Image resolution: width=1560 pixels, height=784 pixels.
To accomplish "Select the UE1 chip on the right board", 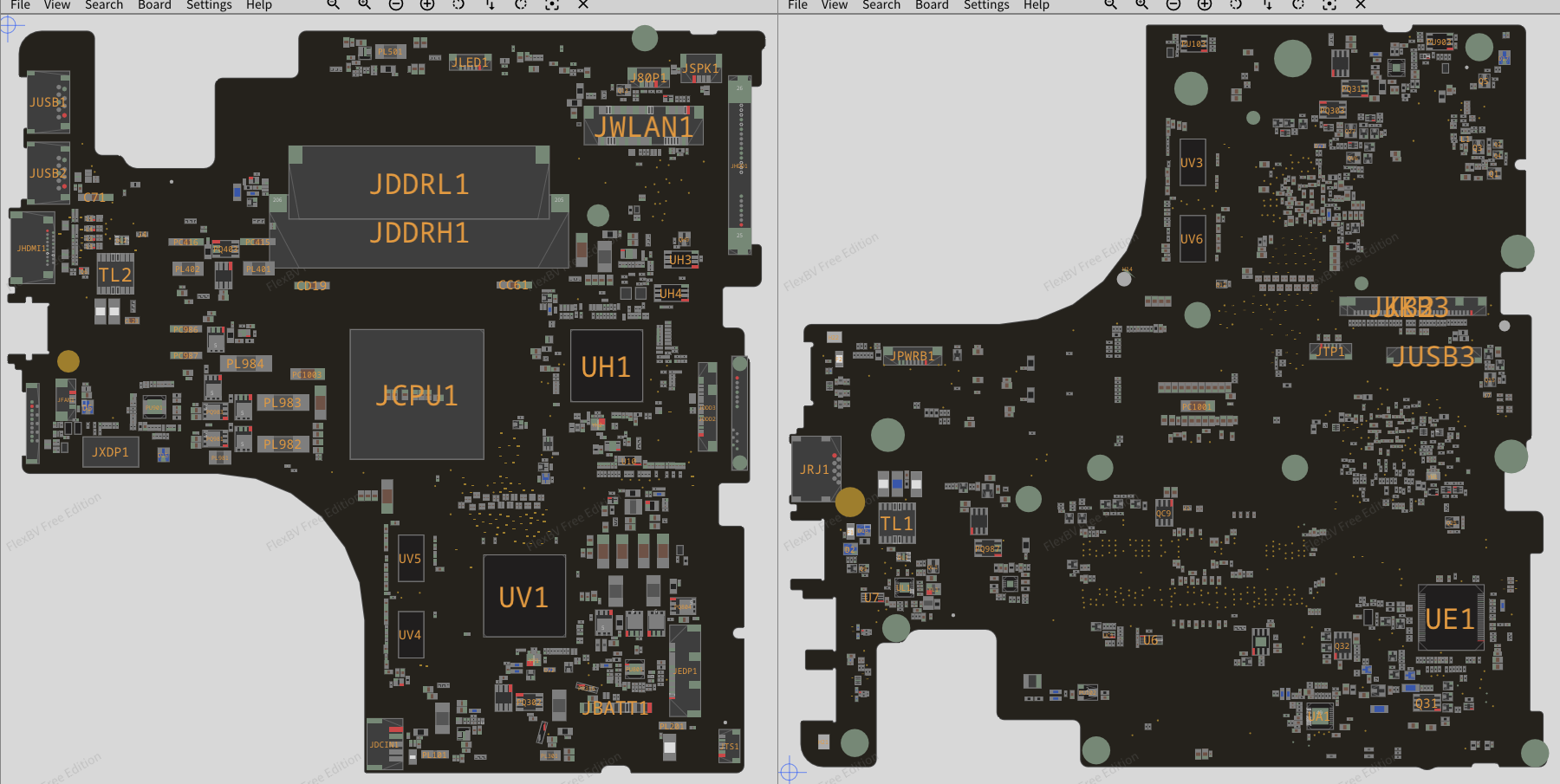I will point(1450,619).
